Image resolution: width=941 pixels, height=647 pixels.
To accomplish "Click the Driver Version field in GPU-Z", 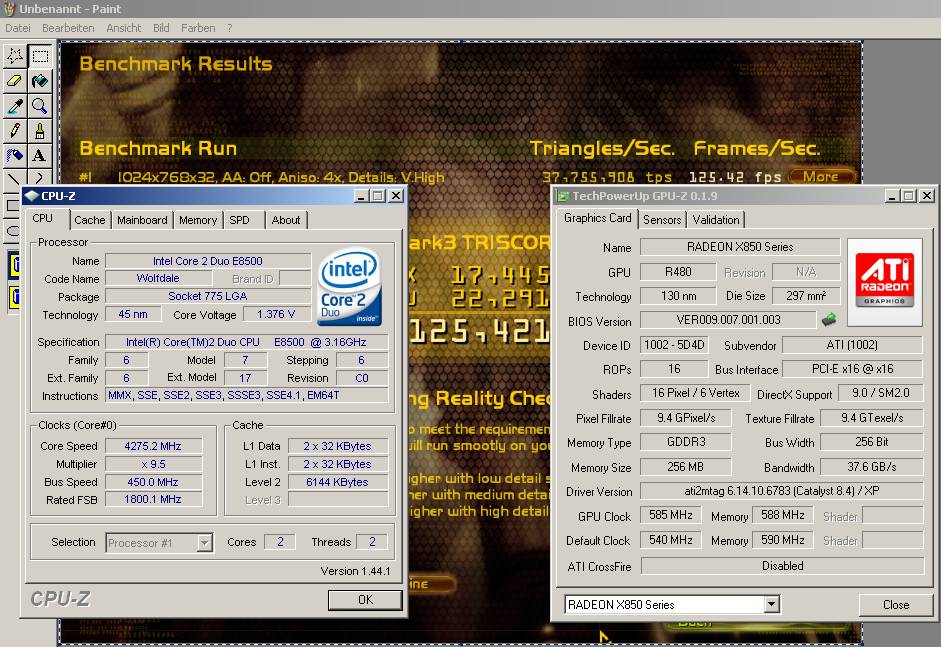I will click(x=781, y=491).
